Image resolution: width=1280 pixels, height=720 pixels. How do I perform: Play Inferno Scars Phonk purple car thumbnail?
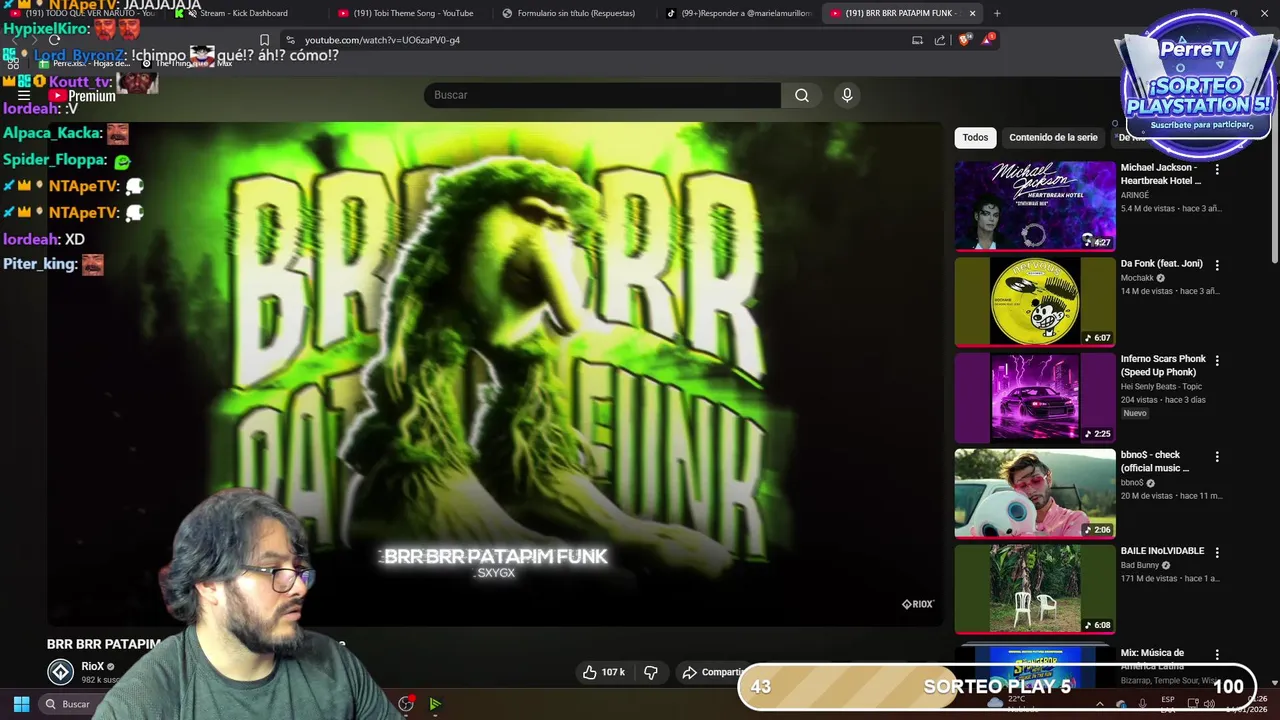[1035, 398]
